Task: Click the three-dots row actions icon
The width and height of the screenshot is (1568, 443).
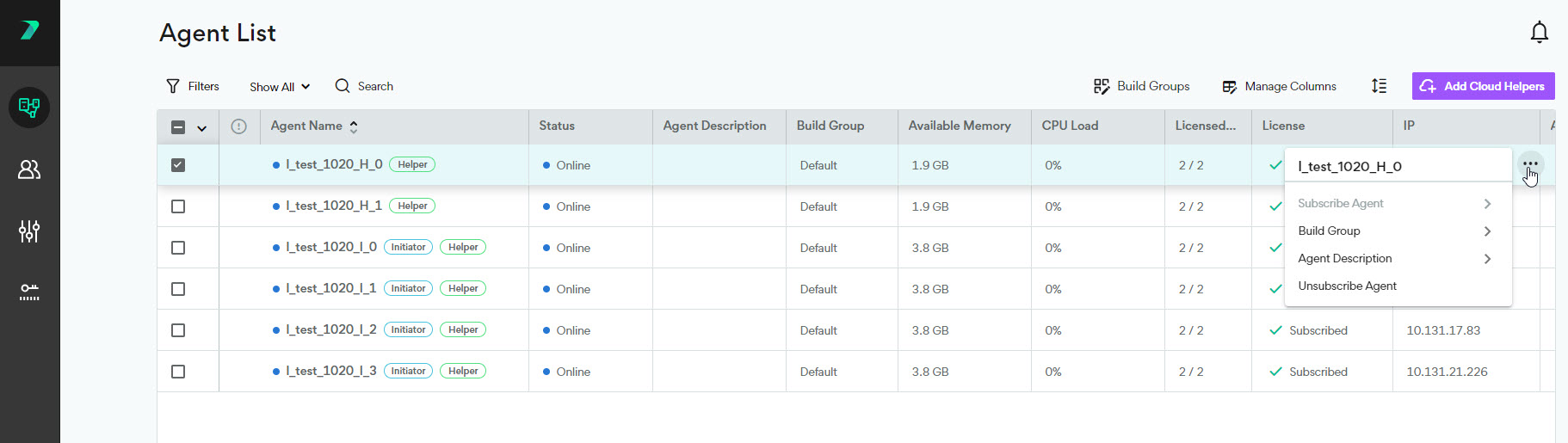Action: (1529, 163)
